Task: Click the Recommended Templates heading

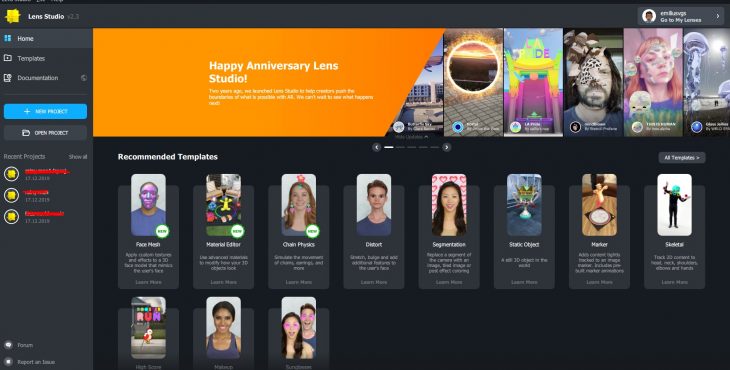Action: pos(168,157)
